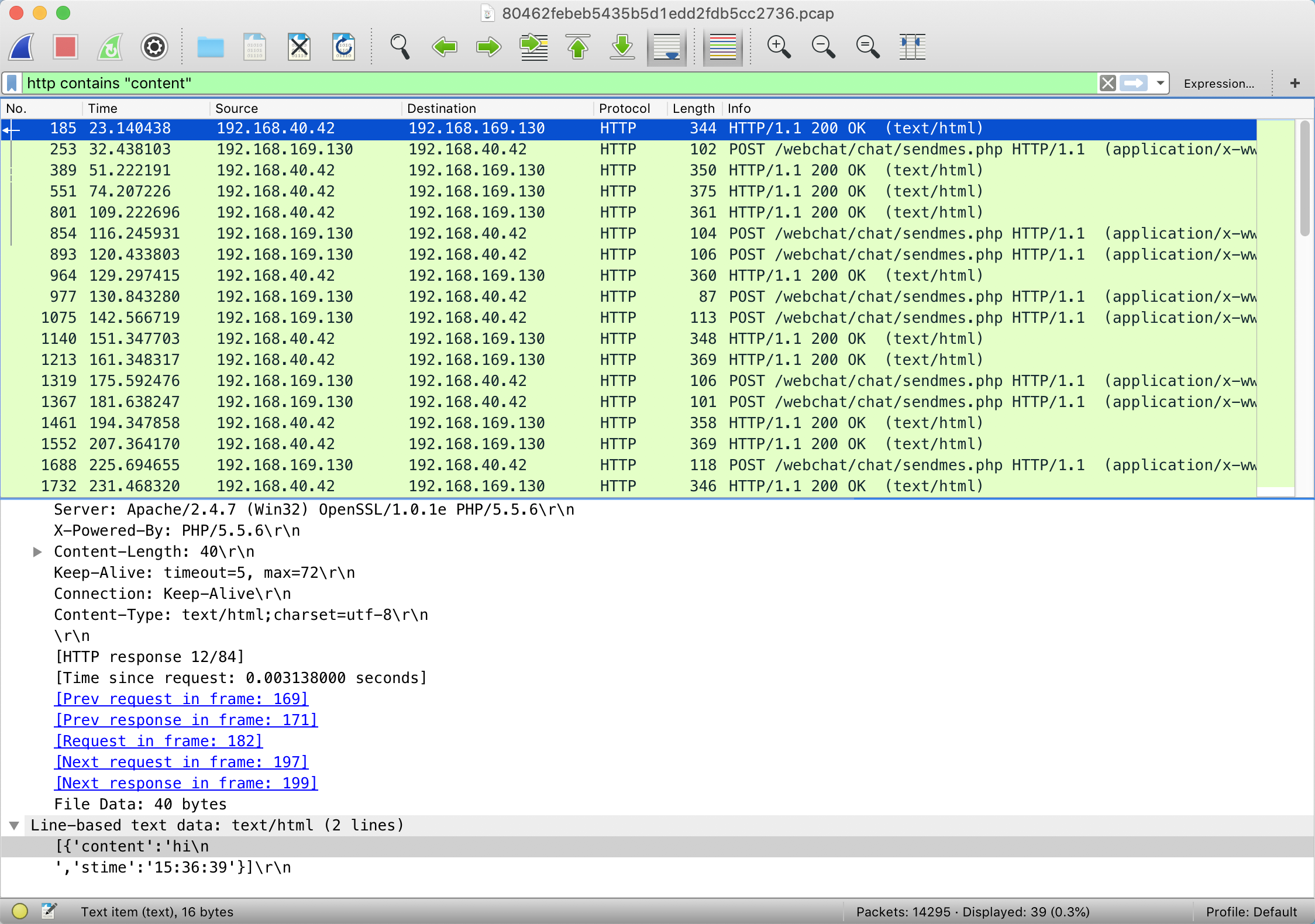Viewport: 1315px width, 924px height.
Task: Open capture options gear icon
Action: click(154, 47)
